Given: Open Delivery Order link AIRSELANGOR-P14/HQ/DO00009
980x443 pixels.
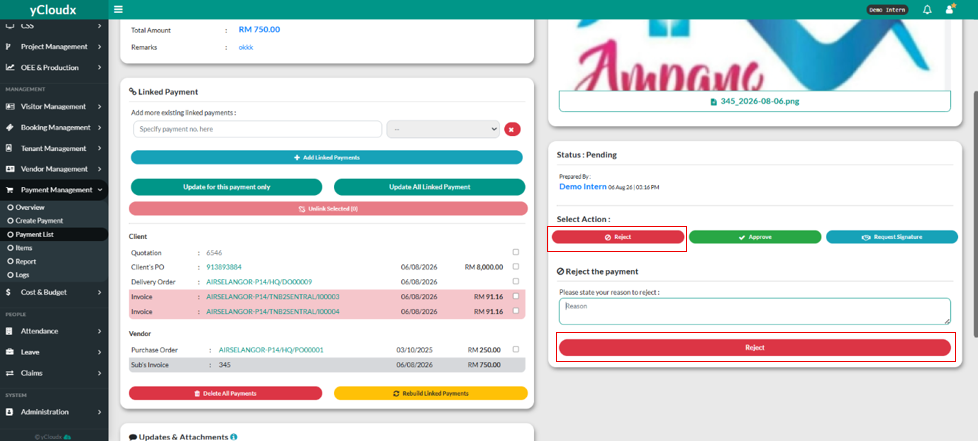Looking at the screenshot, I should (x=259, y=282).
